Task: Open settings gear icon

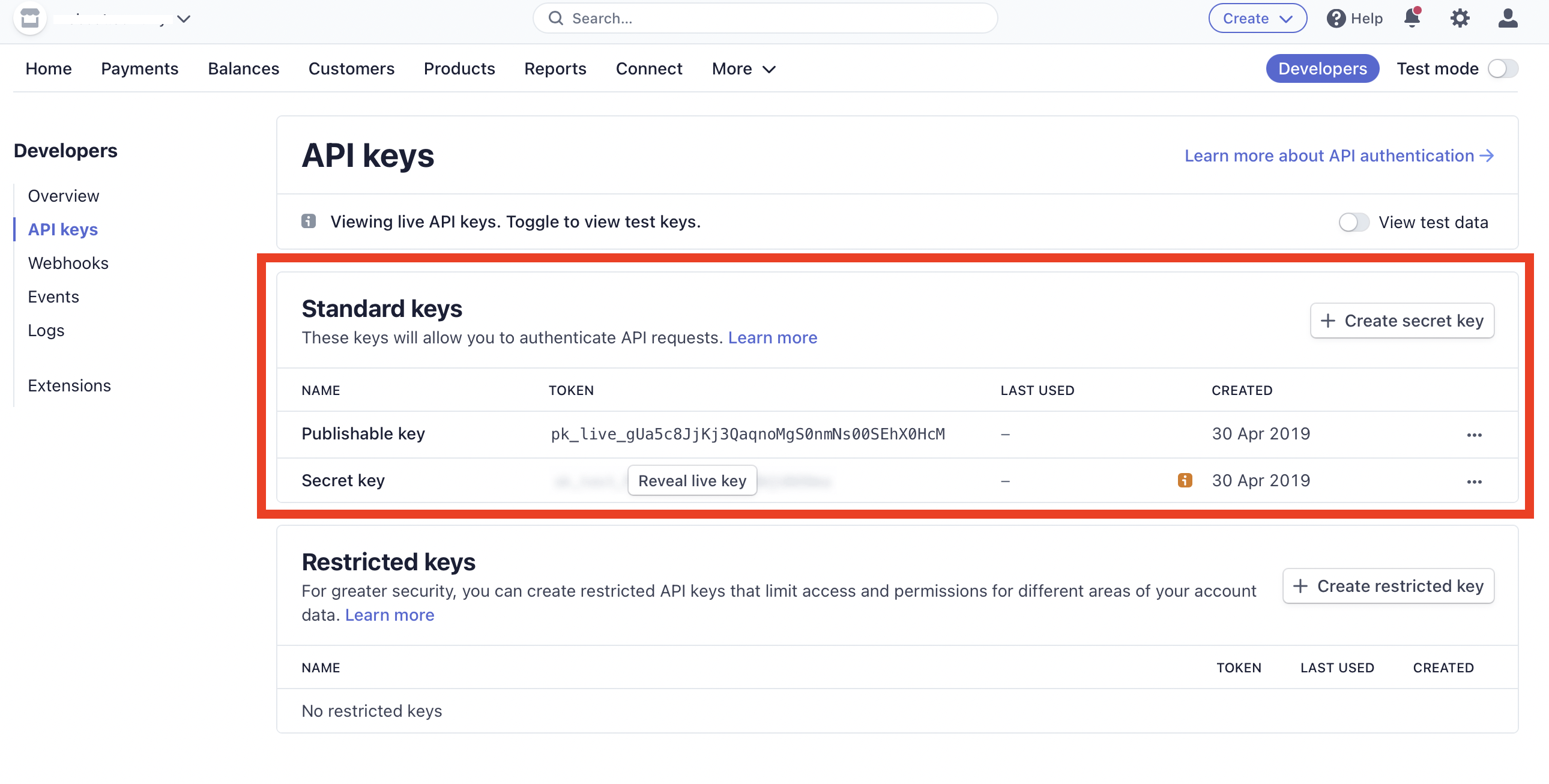Action: [1460, 18]
